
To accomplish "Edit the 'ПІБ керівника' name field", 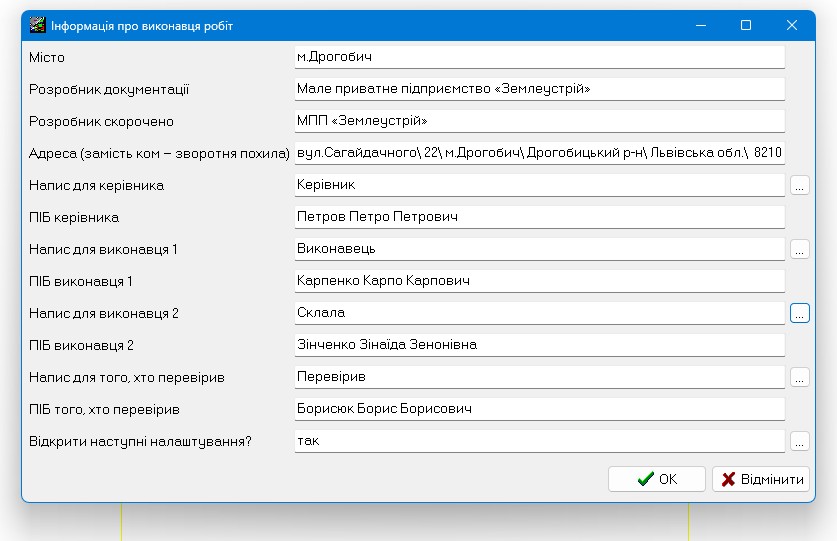I will (x=539, y=217).
